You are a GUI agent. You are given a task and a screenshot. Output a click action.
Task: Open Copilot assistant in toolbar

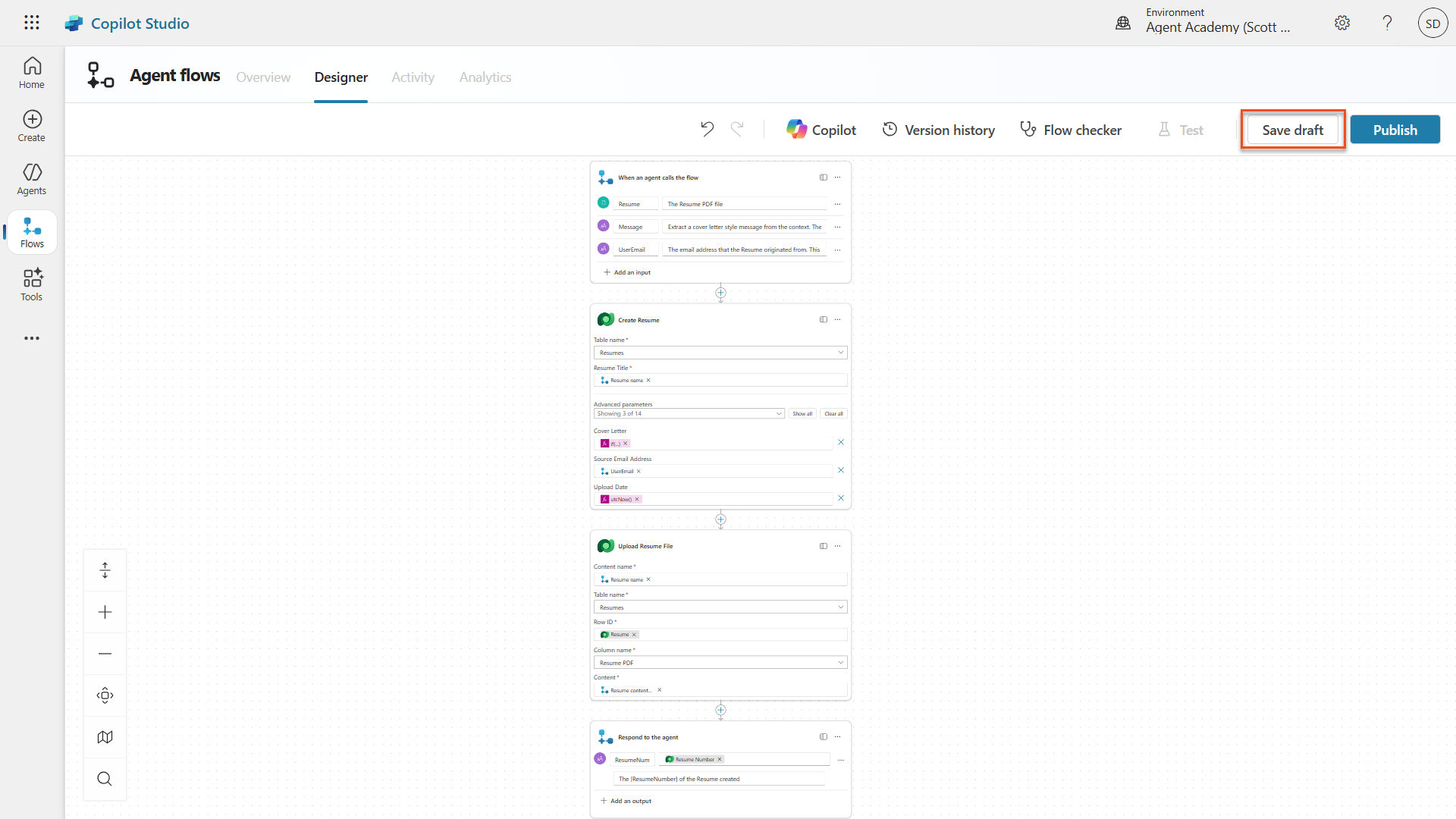821,130
